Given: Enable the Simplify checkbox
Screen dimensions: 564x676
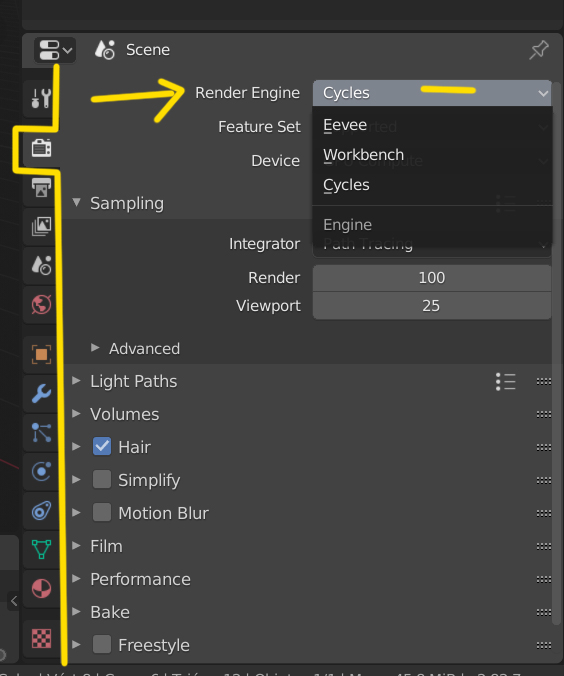Looking at the screenshot, I should [x=102, y=479].
